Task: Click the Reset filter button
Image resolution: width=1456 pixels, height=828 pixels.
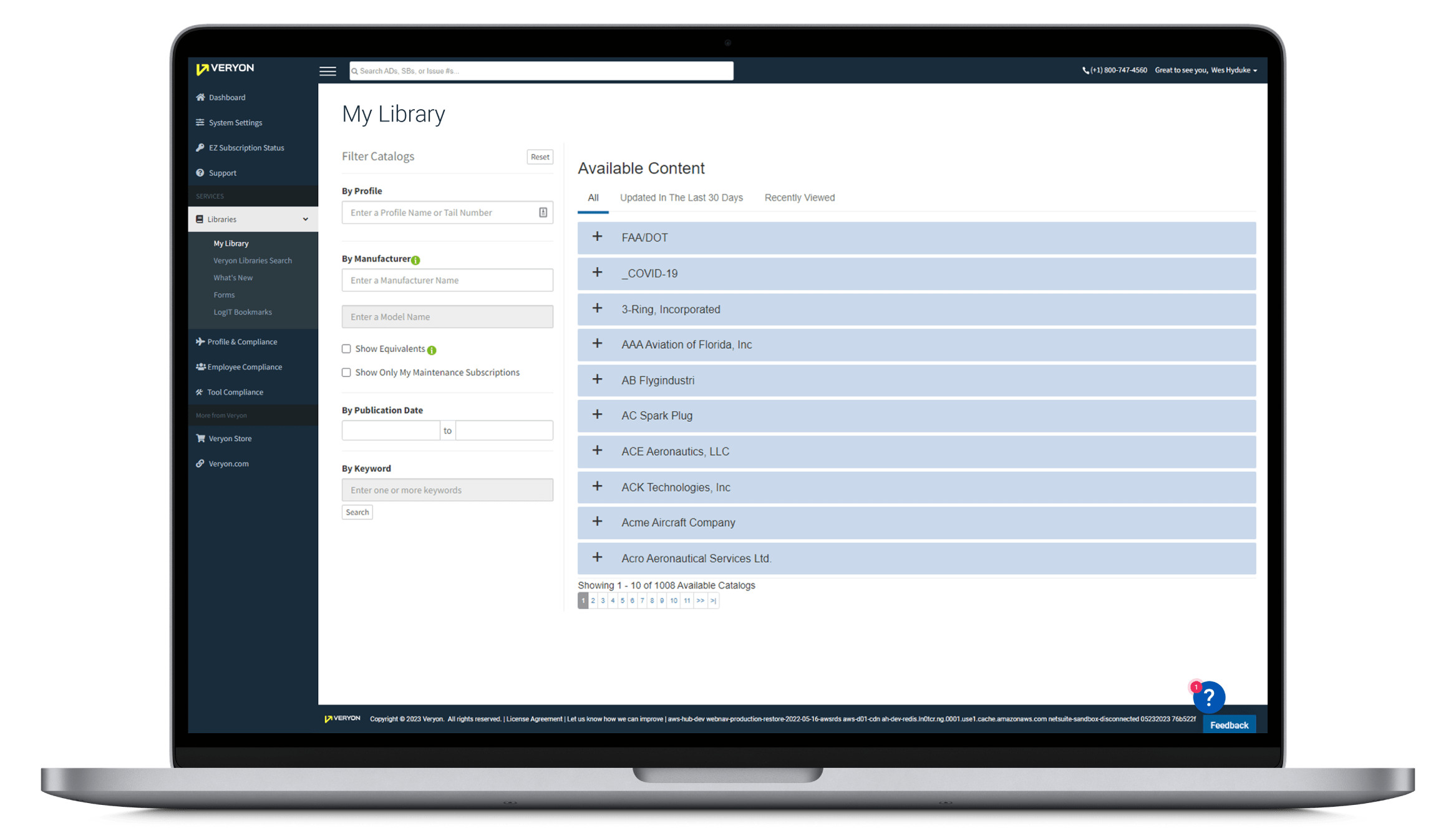Action: (x=540, y=157)
